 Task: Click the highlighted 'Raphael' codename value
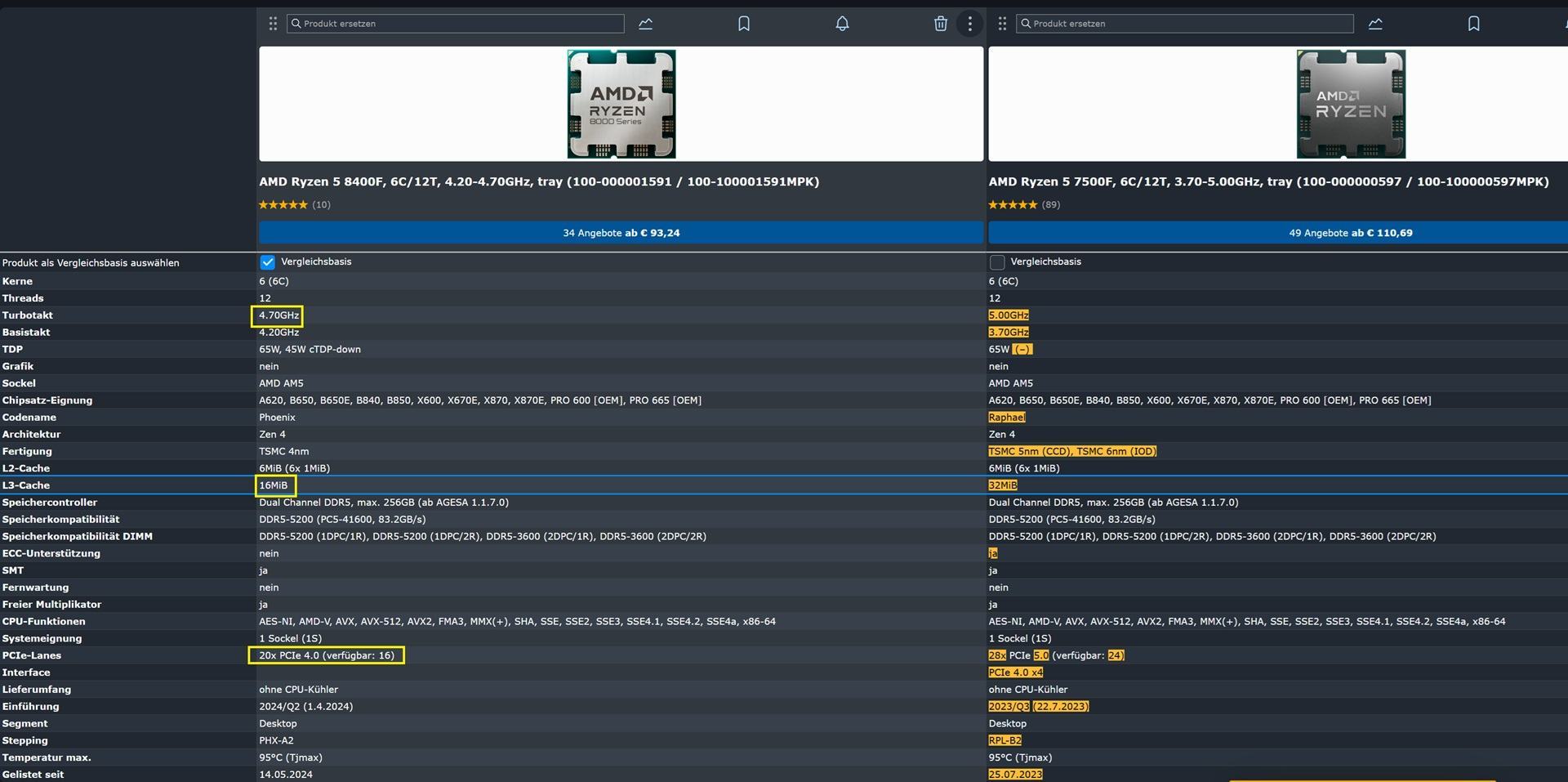coord(1007,418)
